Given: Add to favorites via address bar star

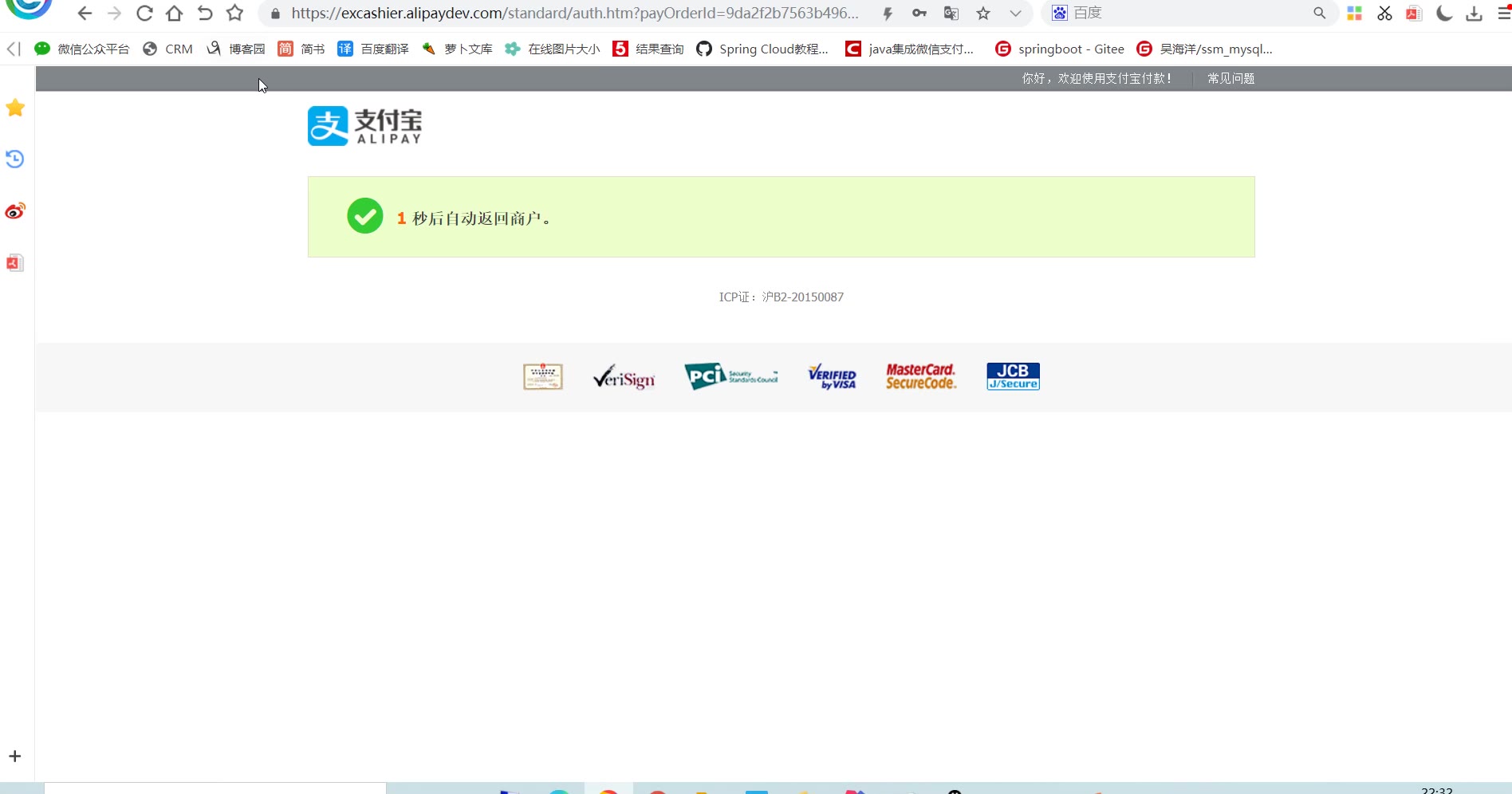Looking at the screenshot, I should point(983,14).
